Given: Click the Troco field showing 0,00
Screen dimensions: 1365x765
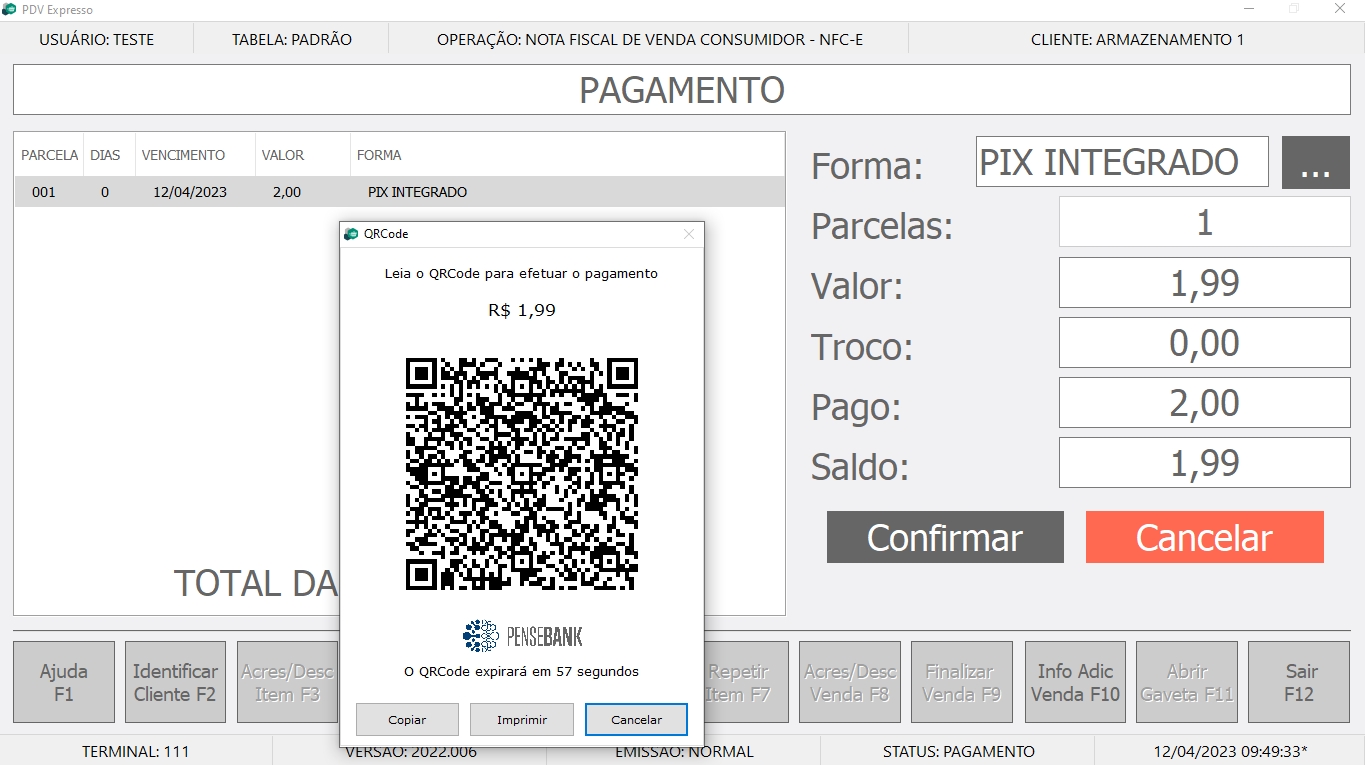Looking at the screenshot, I should [1204, 343].
